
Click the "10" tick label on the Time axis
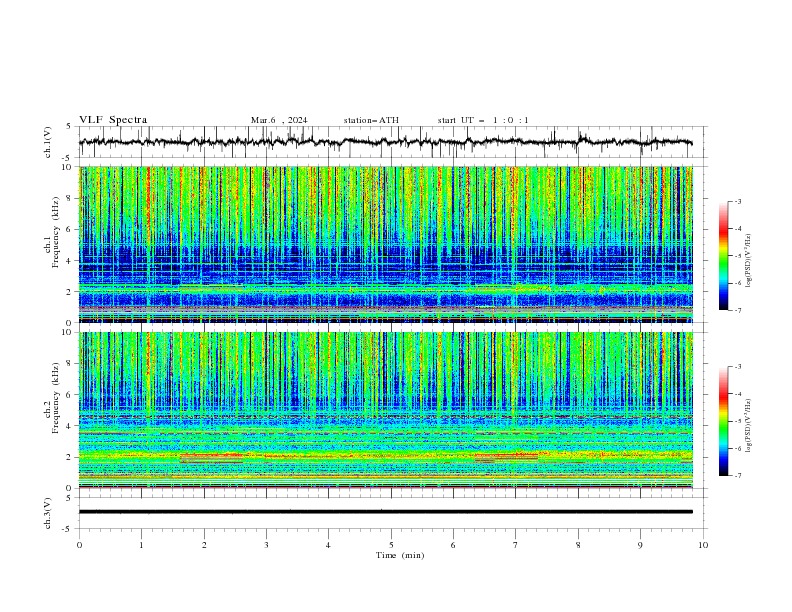click(x=703, y=545)
